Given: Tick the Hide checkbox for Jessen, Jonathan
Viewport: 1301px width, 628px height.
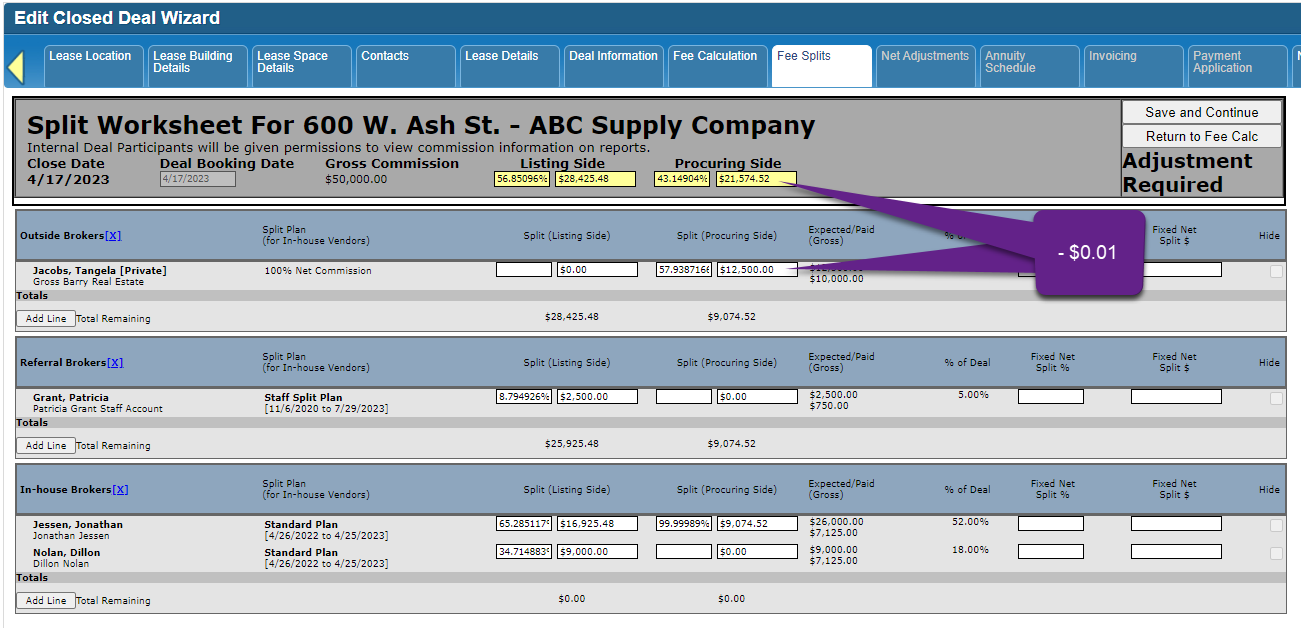Looking at the screenshot, I should (x=1276, y=525).
